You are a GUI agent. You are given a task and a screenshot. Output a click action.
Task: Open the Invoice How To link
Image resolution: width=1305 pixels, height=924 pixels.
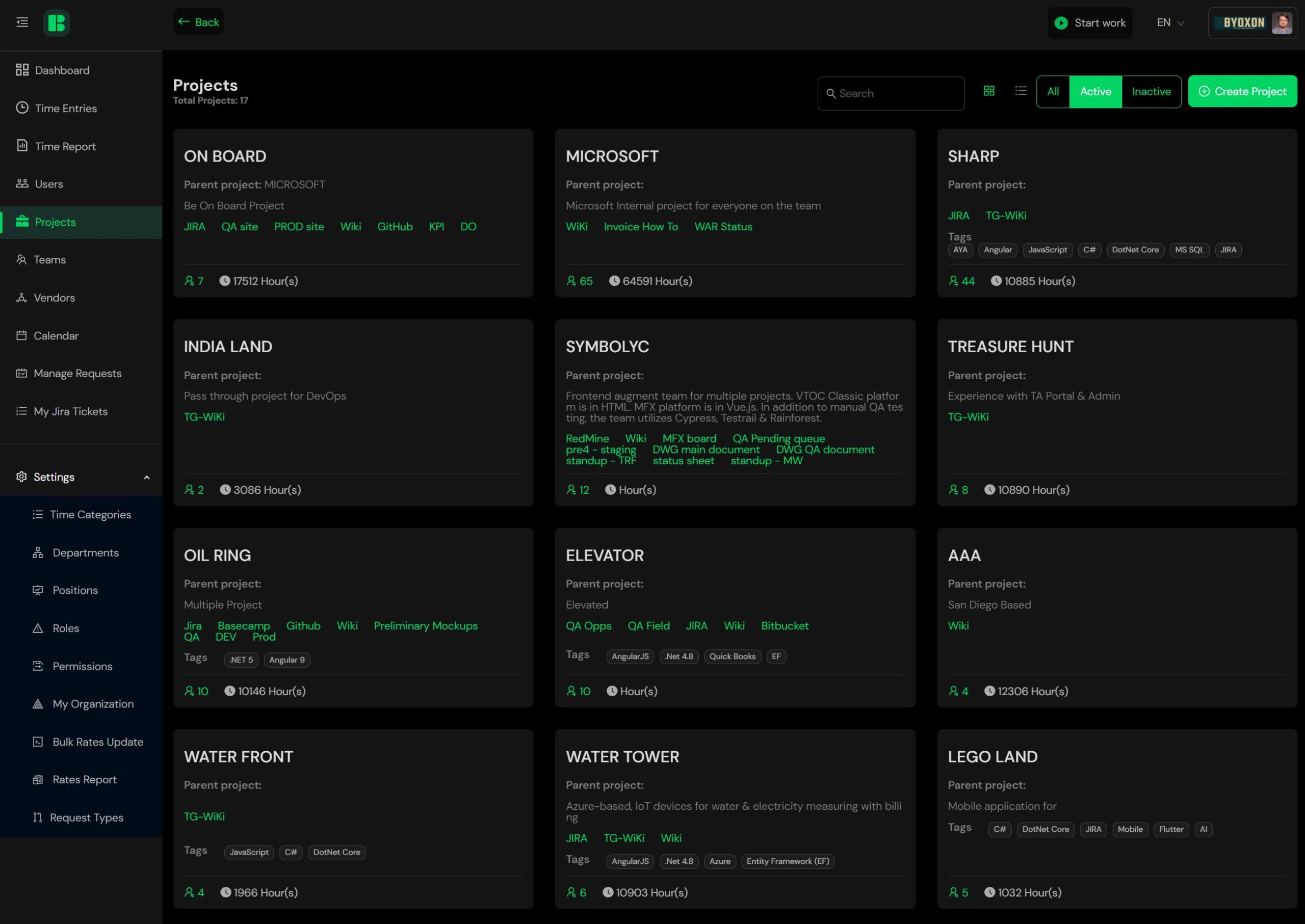point(641,226)
